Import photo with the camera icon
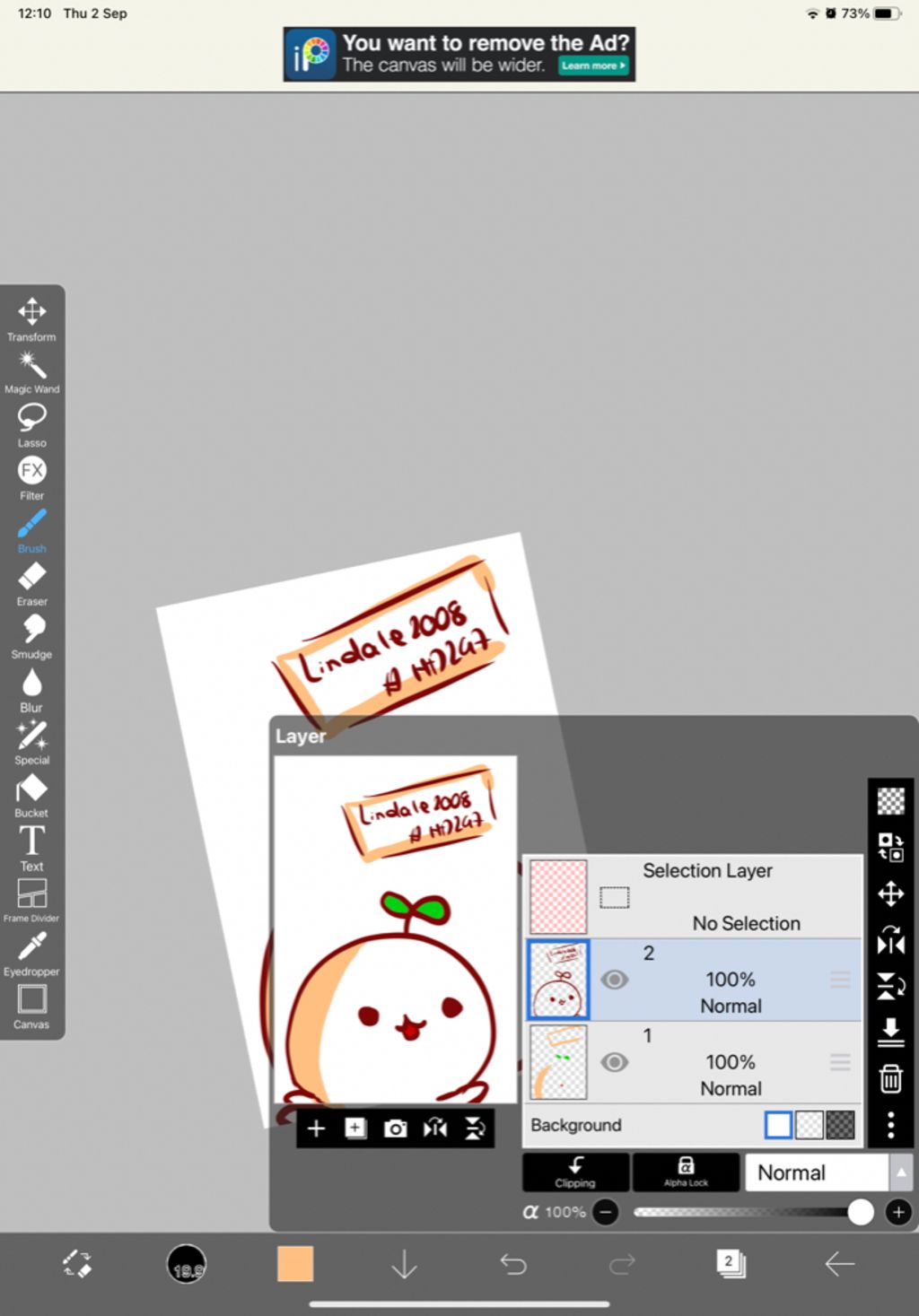 tap(395, 1129)
